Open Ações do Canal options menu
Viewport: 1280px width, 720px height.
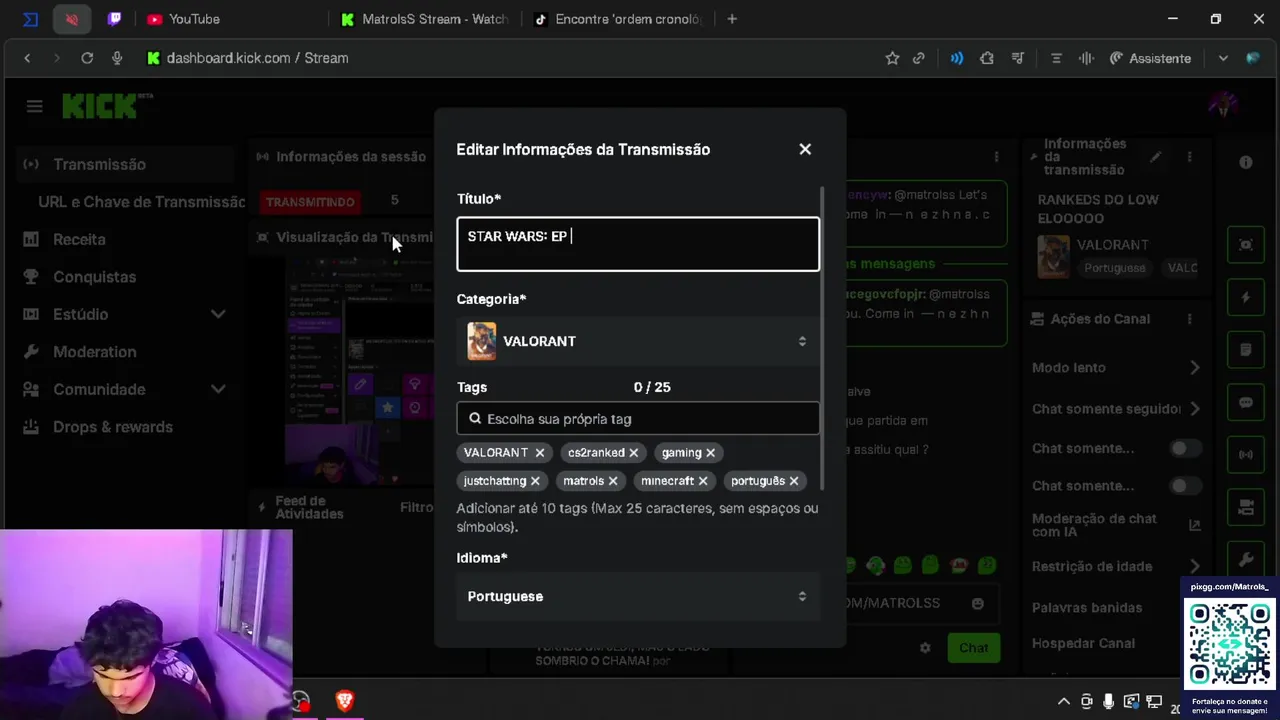[1189, 319]
